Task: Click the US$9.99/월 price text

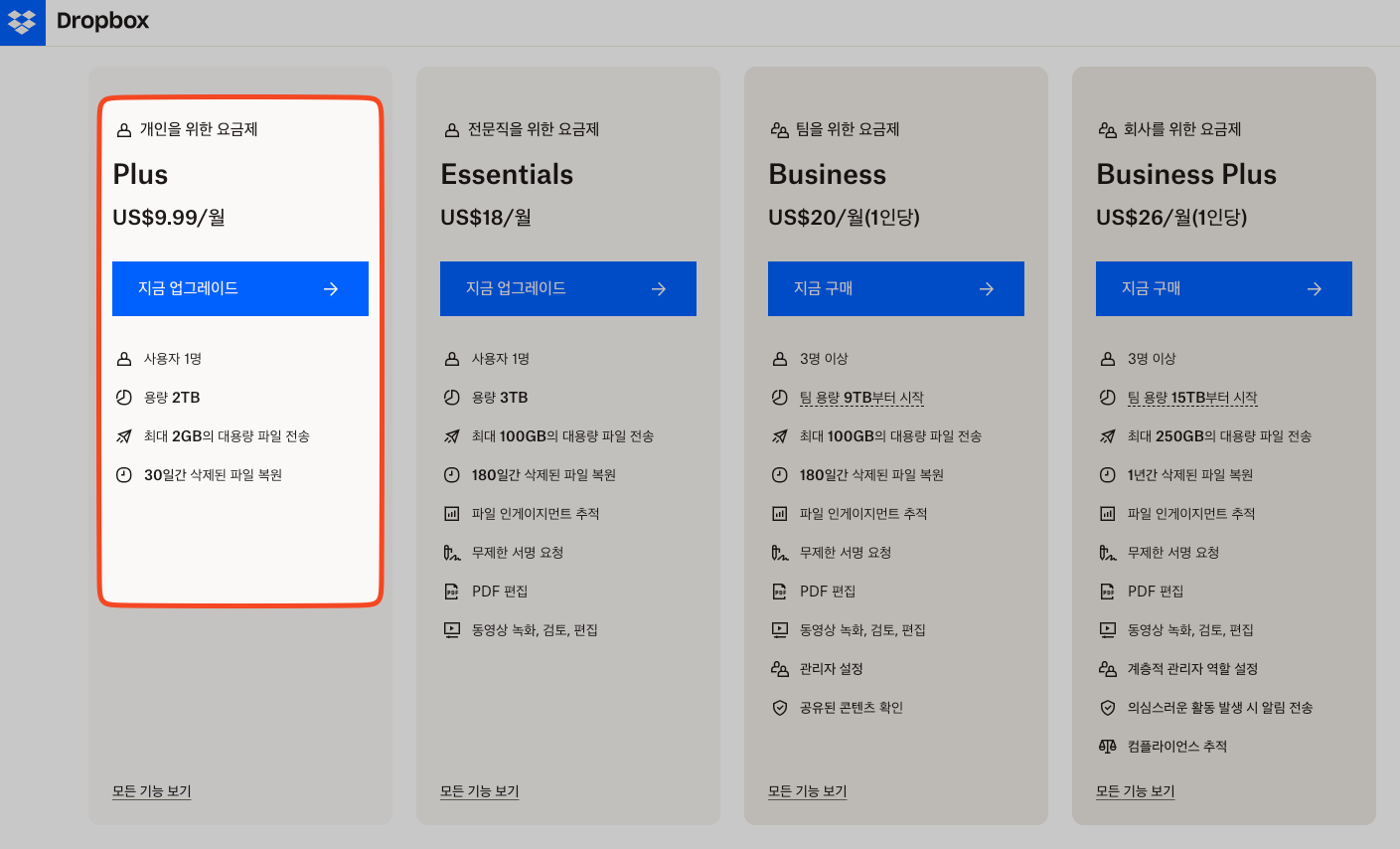Action: pos(169,218)
